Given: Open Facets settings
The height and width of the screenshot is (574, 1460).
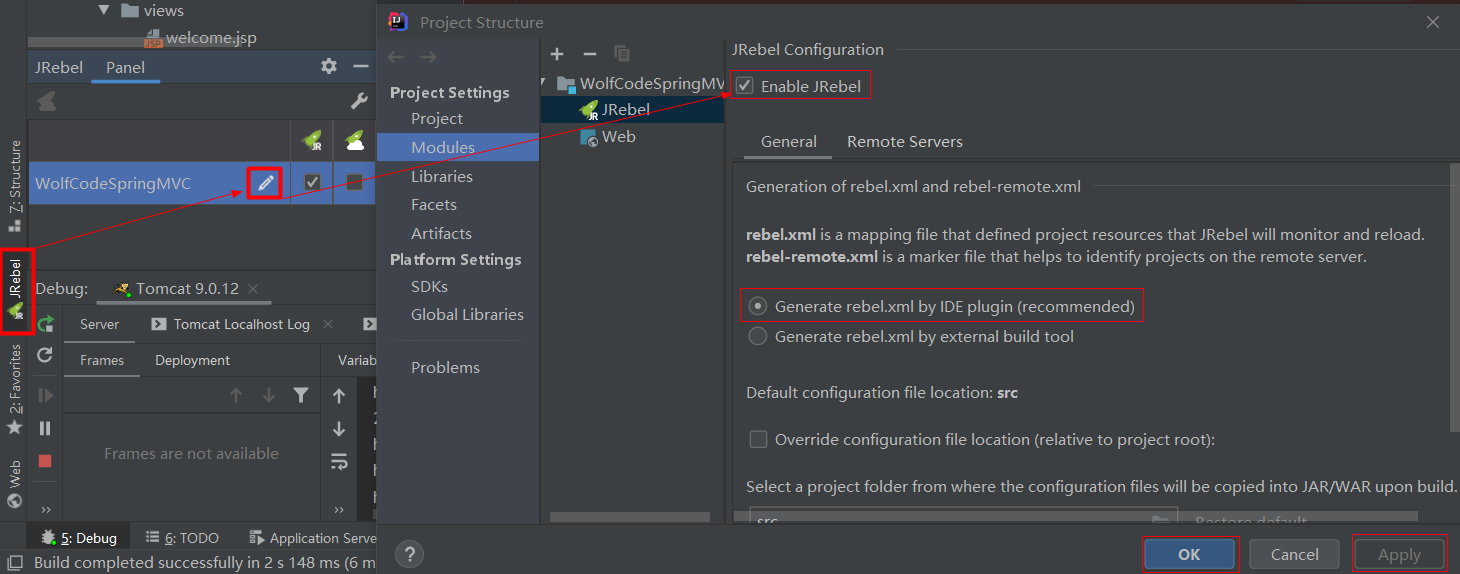Looking at the screenshot, I should coord(434,204).
